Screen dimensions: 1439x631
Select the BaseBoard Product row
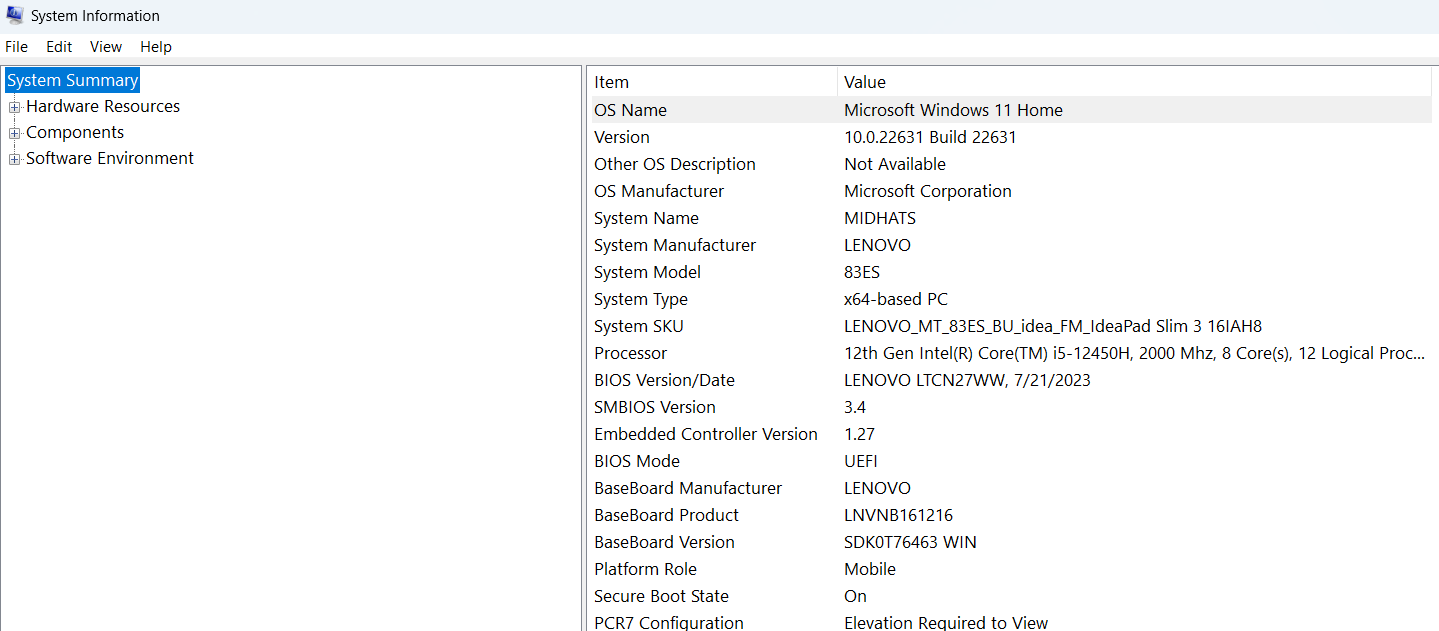(x=1010, y=515)
